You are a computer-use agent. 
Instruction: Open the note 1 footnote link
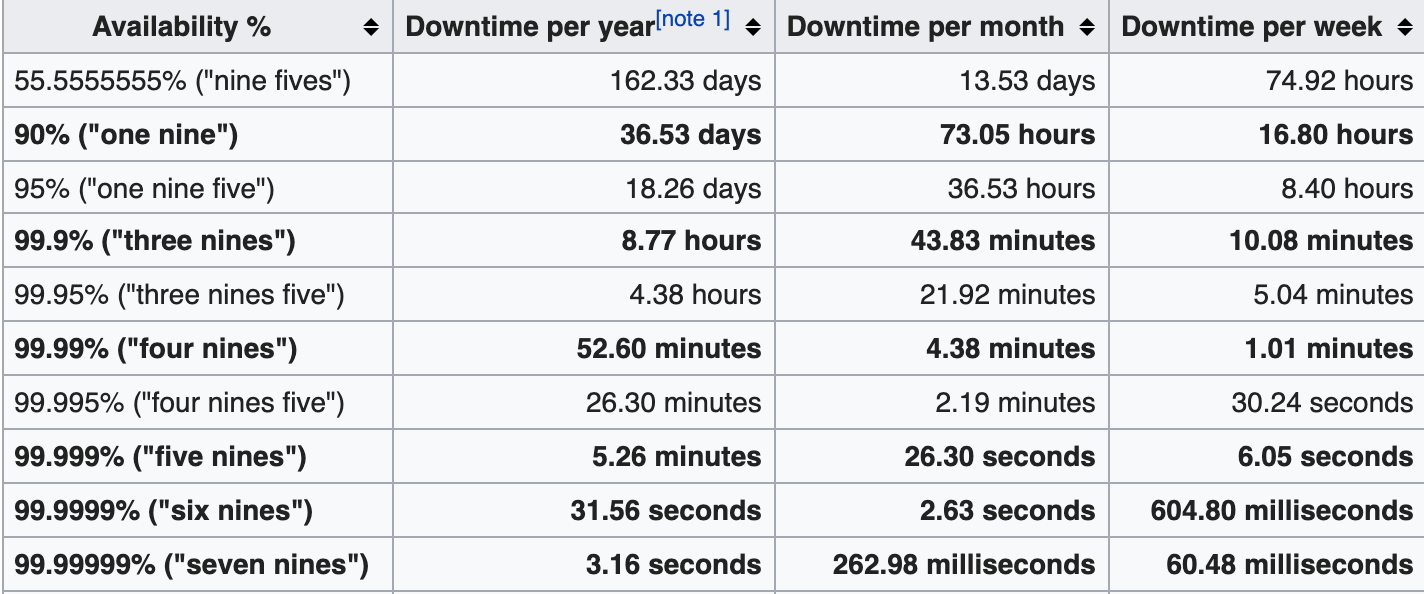693,19
